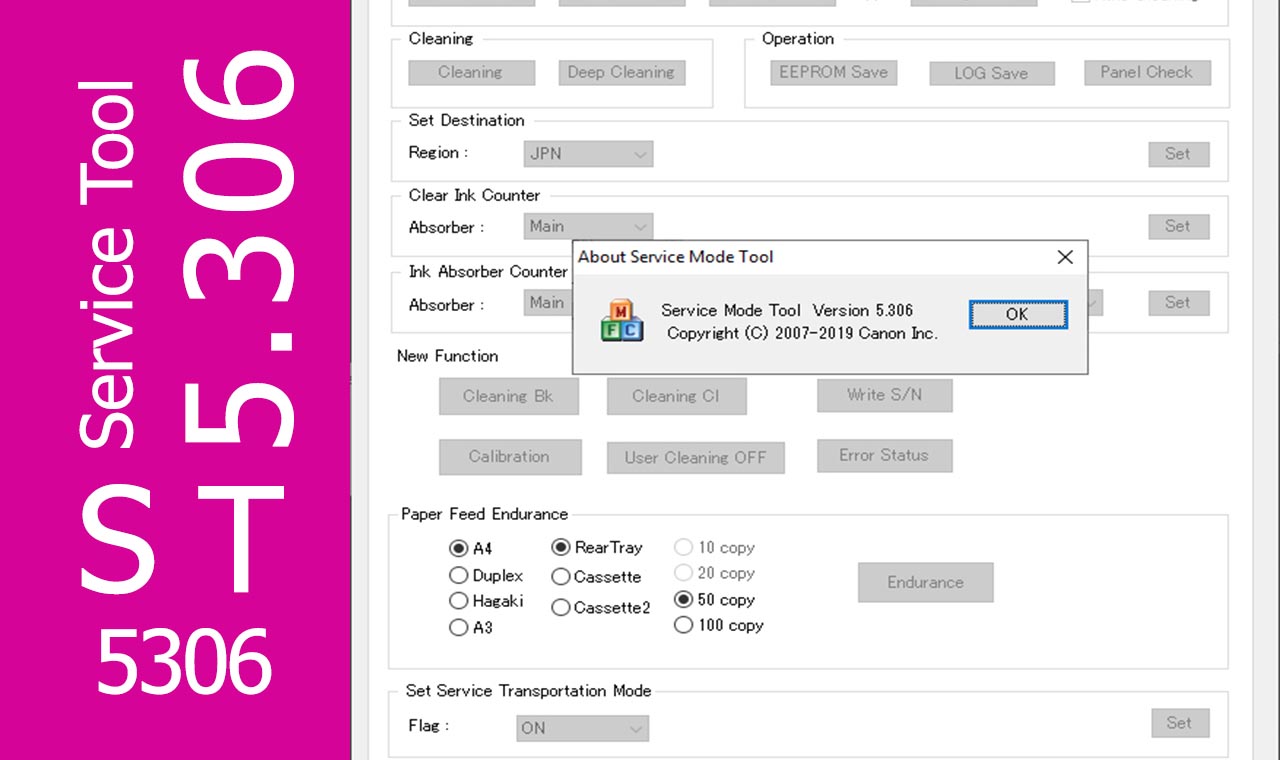Open the Flag dropdown set to ON
The width and height of the screenshot is (1280, 760).
[582, 728]
